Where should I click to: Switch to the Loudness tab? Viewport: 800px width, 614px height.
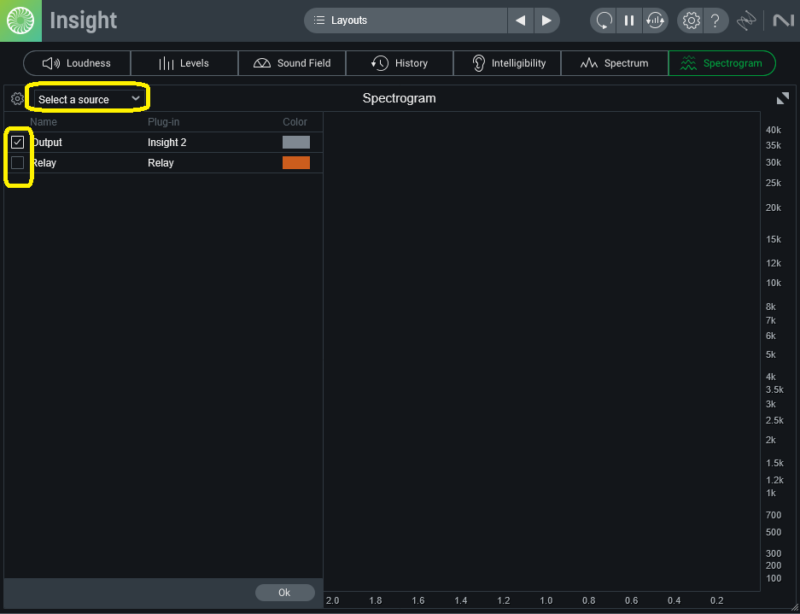point(77,63)
